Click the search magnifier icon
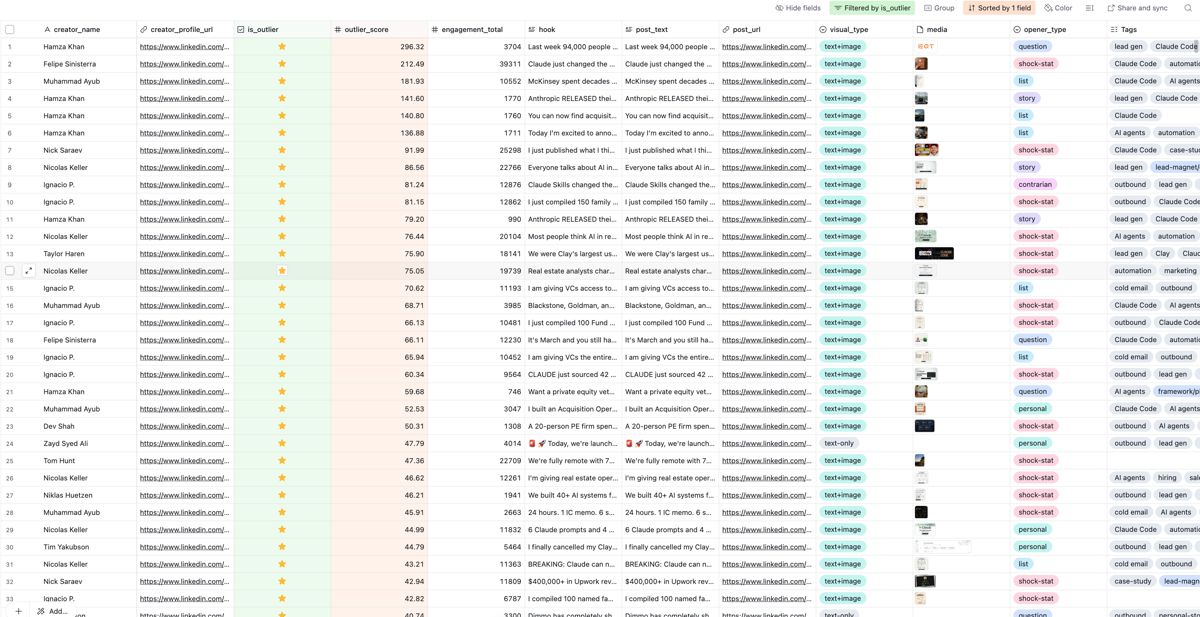Image resolution: width=1200 pixels, height=617 pixels. point(1188,8)
